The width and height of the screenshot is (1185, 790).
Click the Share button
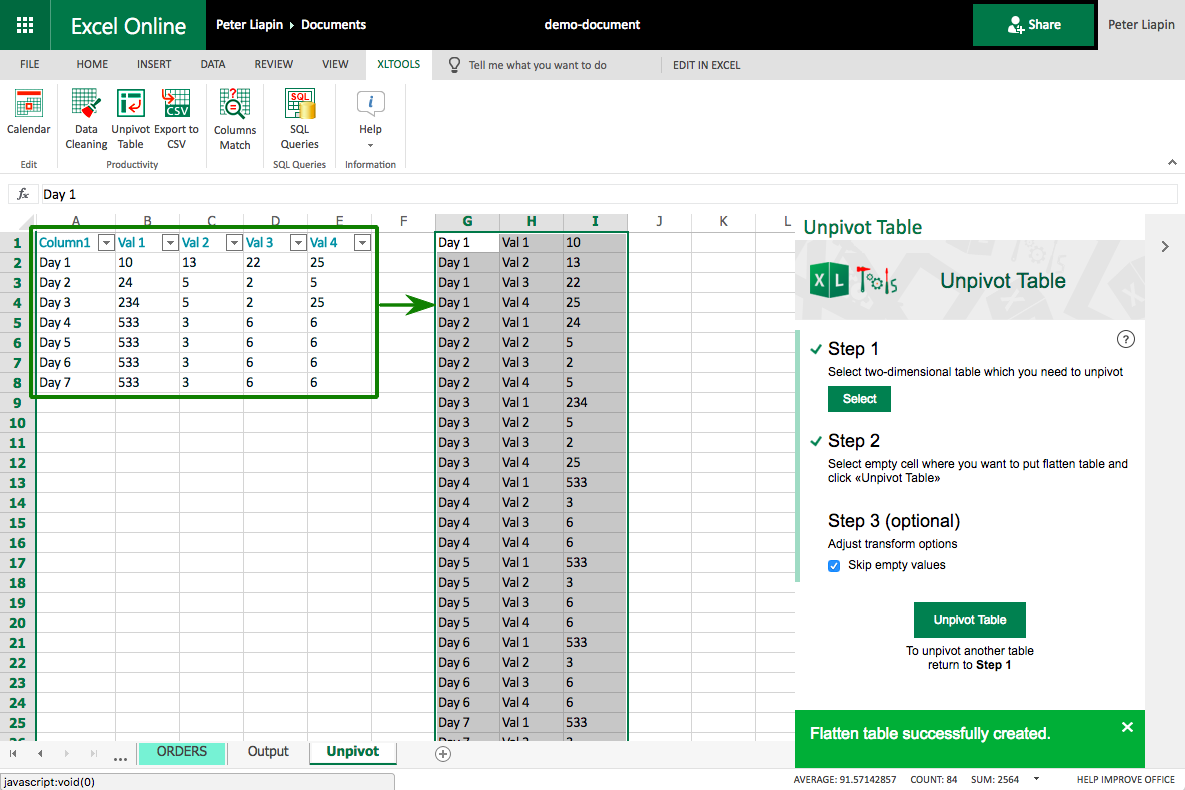coord(1033,25)
